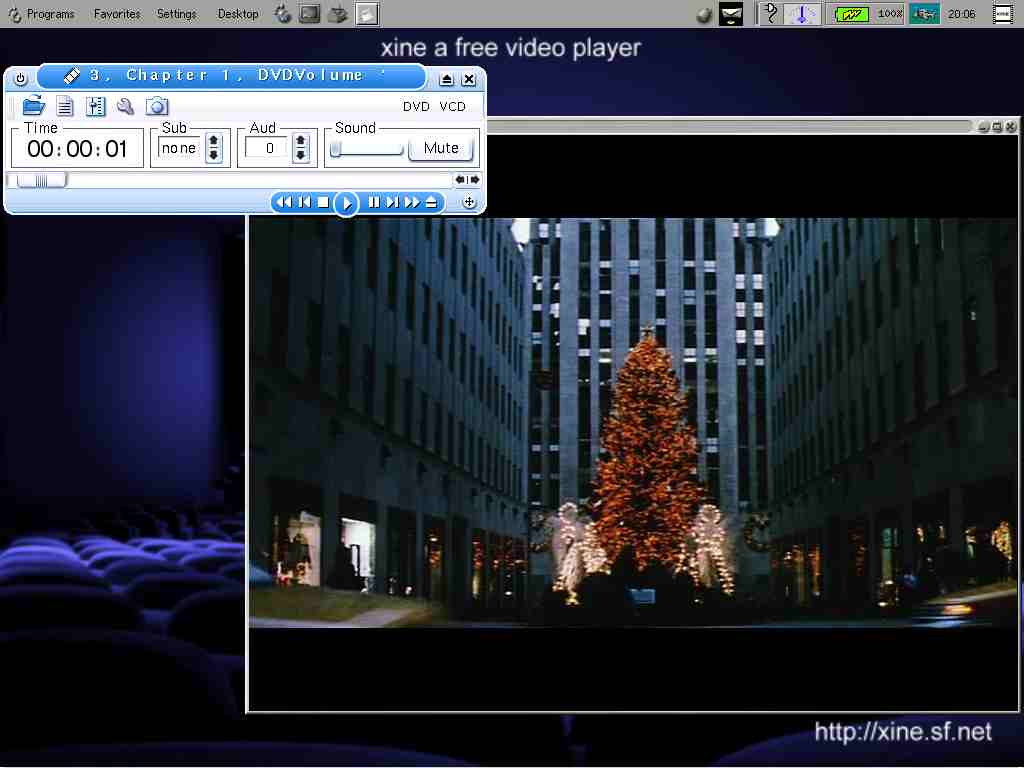Increase the subtitle channel with up arrow
The width and height of the screenshot is (1024, 768).
(x=213, y=142)
